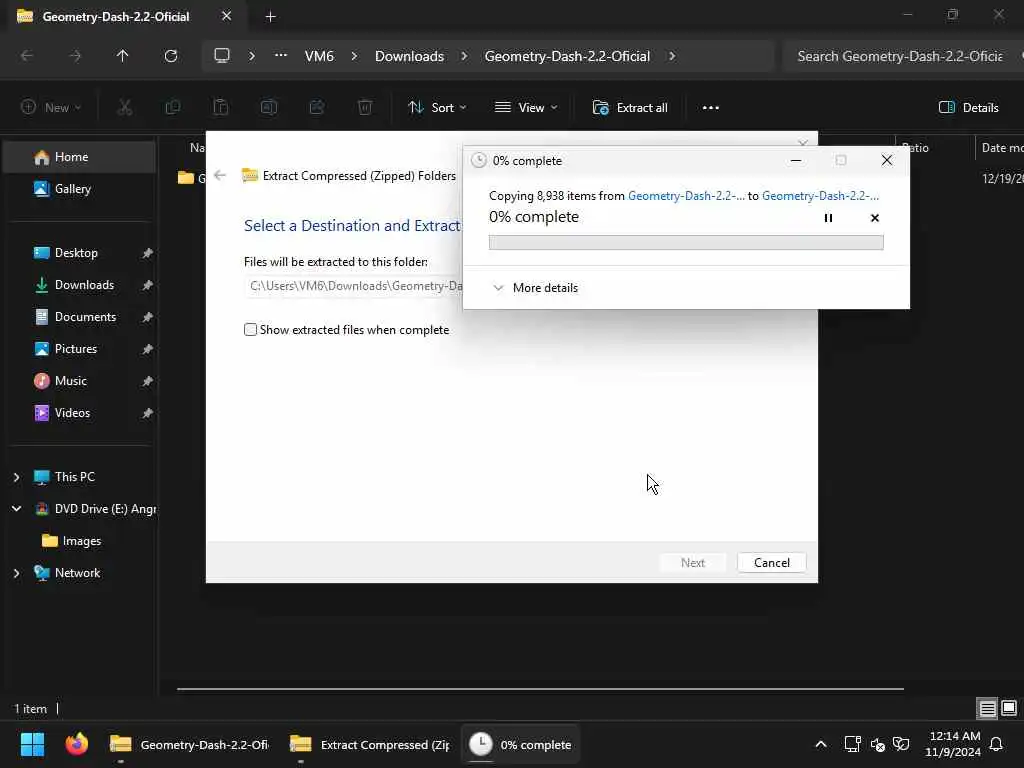Click Search Geometry-Dash-2.2-Oficial box
Screen dimensions: 1024x768
901,56
